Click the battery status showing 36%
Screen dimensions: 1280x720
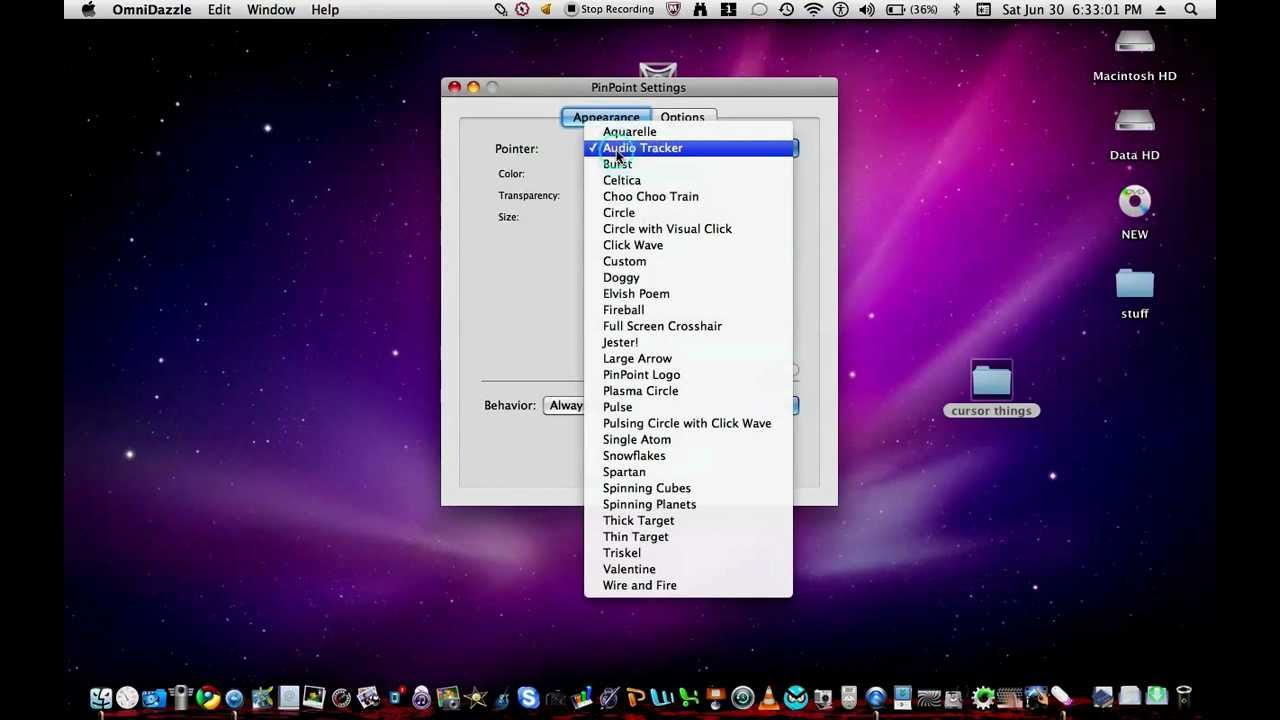912,9
